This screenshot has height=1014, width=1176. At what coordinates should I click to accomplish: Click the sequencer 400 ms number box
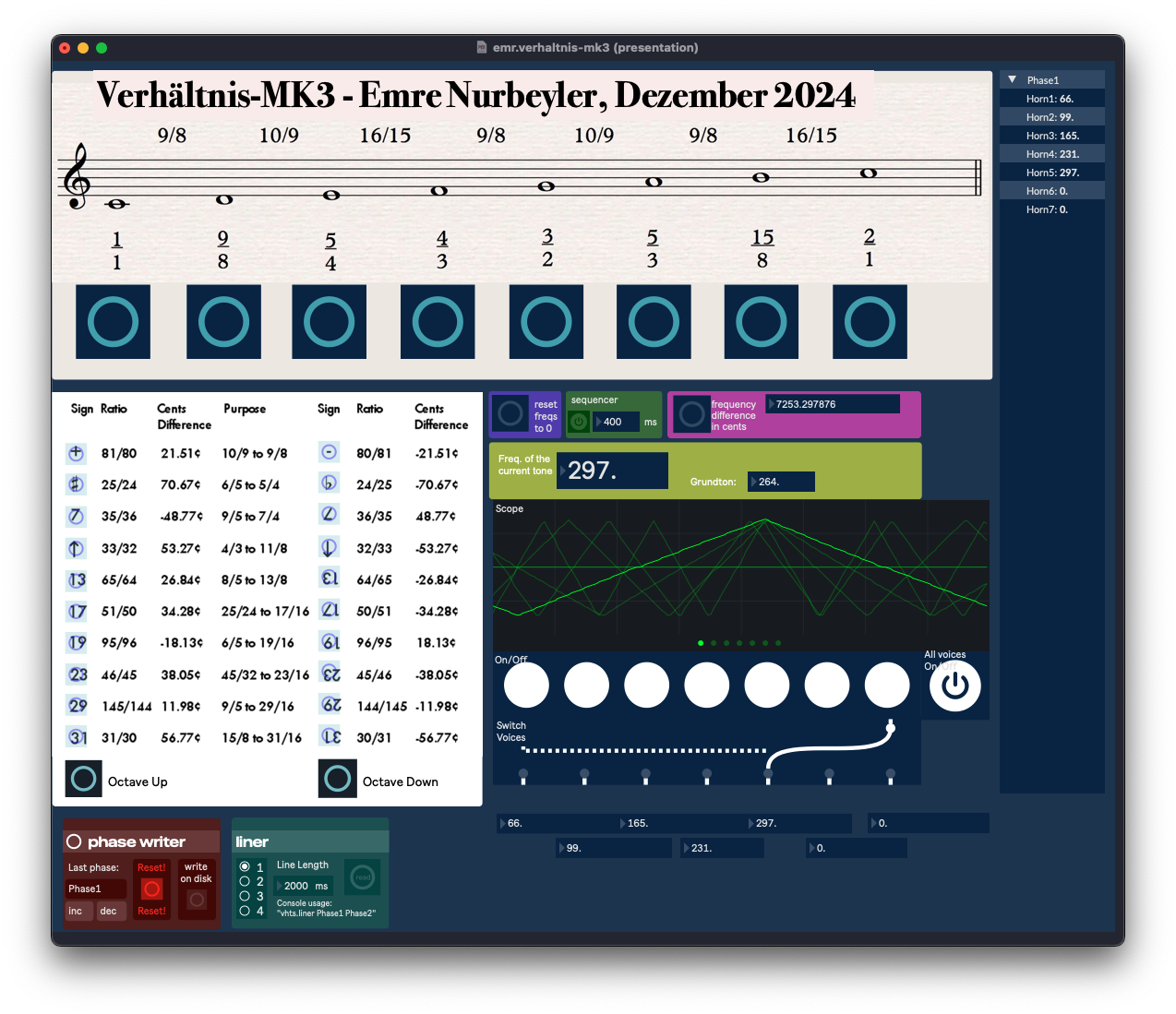pyautogui.click(x=616, y=422)
